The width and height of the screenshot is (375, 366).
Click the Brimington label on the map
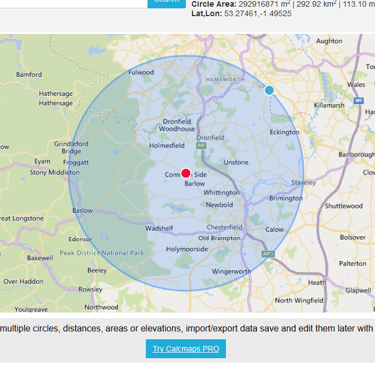tap(286, 198)
